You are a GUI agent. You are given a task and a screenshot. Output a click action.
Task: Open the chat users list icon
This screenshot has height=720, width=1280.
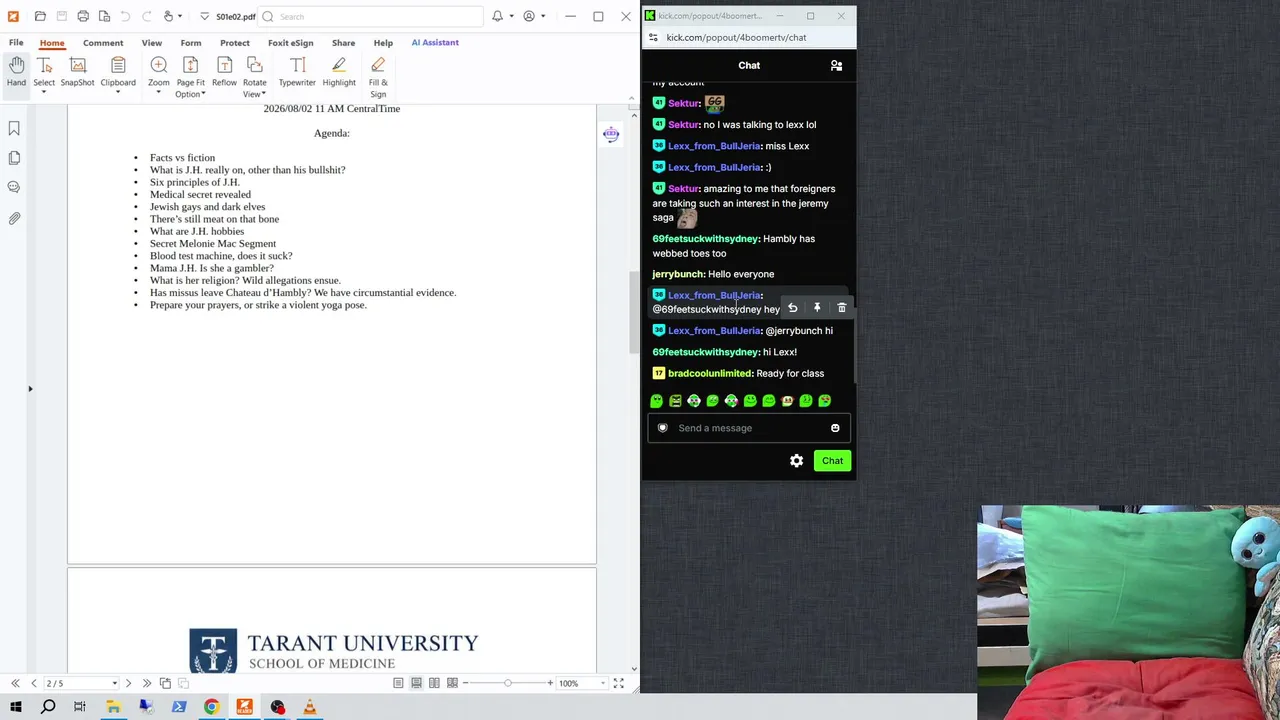[836, 65]
